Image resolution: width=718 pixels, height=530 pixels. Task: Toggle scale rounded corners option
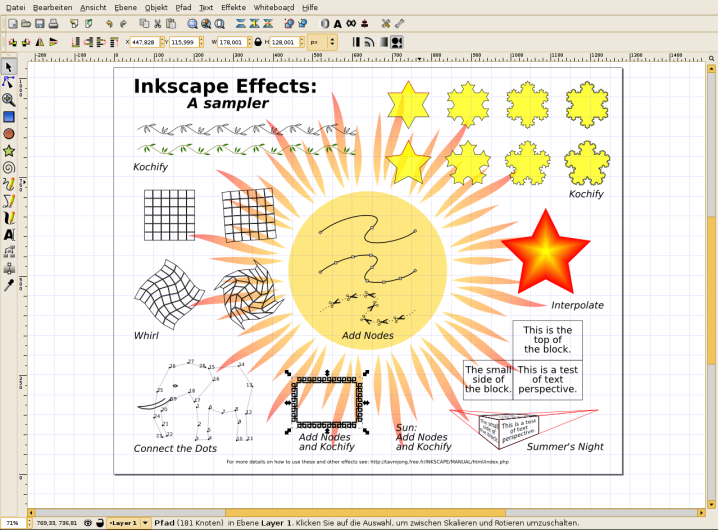369,42
